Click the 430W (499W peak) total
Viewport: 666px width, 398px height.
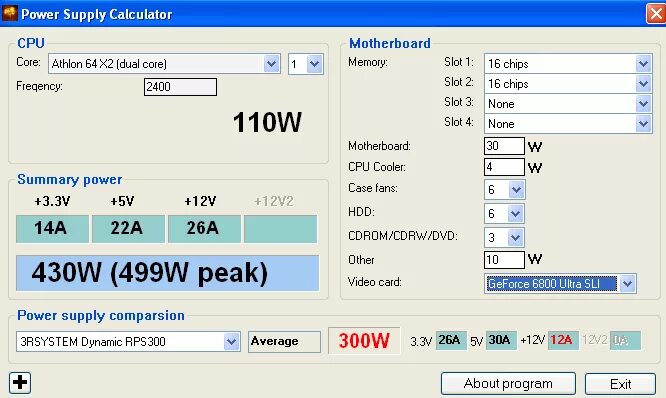click(x=167, y=273)
